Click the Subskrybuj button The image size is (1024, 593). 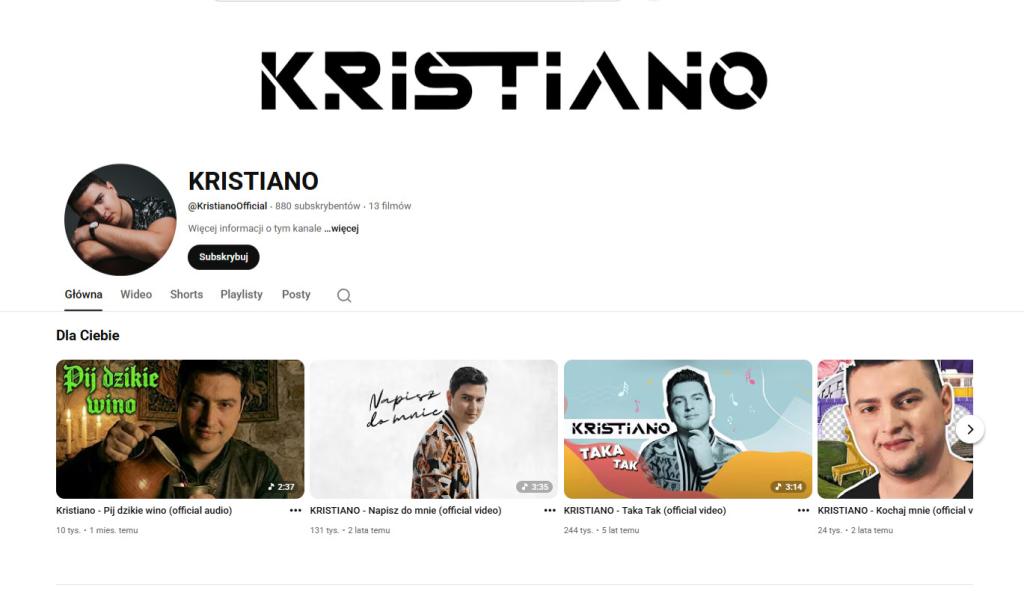tap(223, 257)
